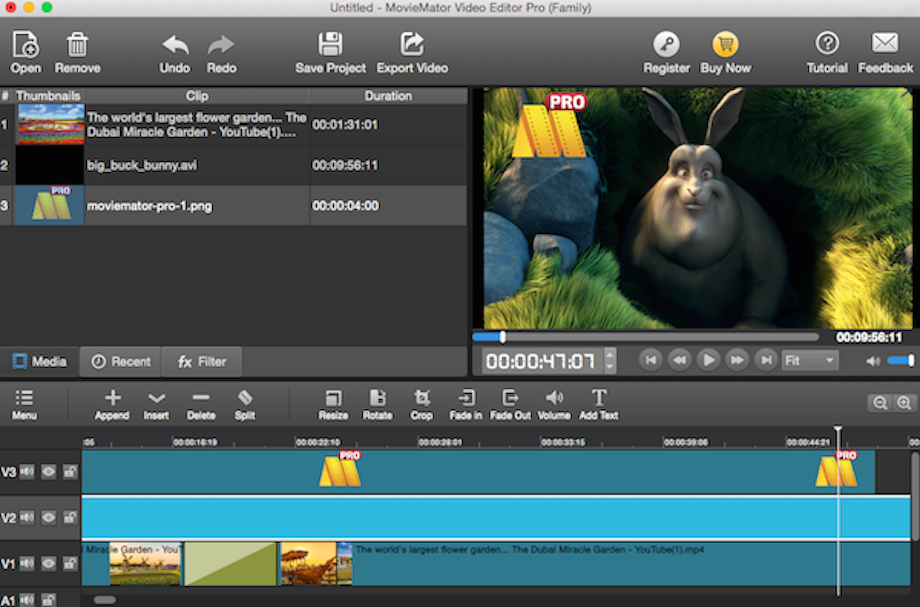920x607 pixels.
Task: Open the Export Video panel
Action: [x=411, y=50]
